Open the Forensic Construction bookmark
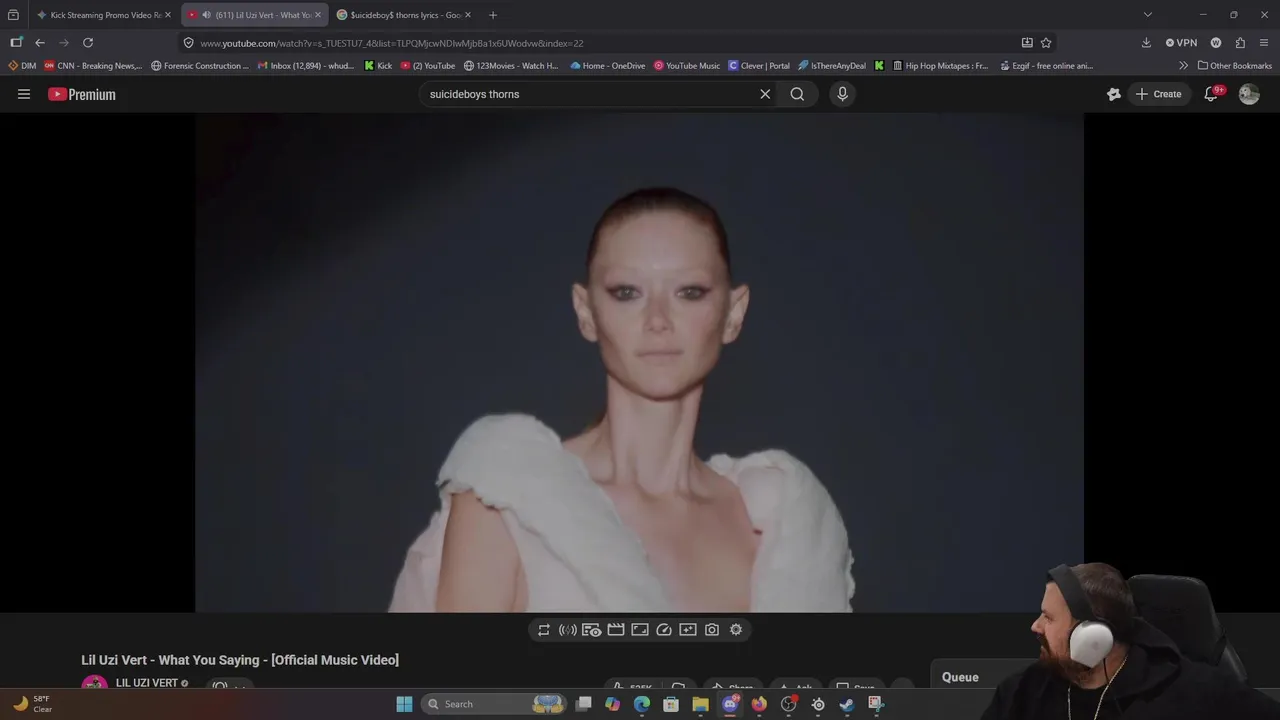 [200, 66]
